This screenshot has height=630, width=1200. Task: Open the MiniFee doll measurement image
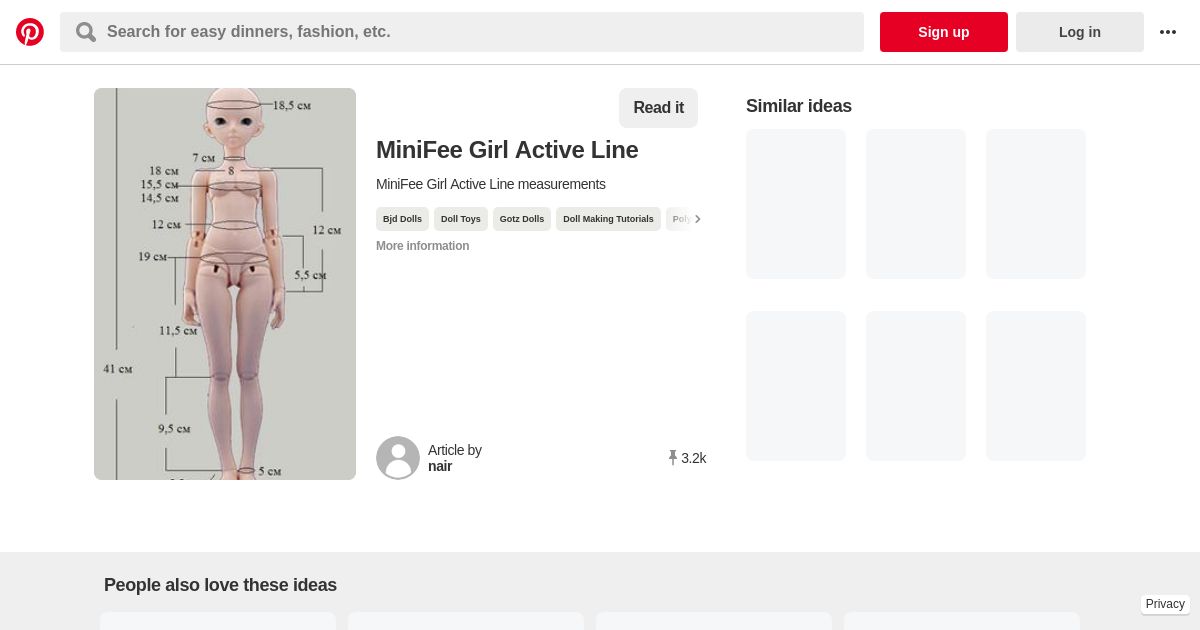tap(225, 284)
